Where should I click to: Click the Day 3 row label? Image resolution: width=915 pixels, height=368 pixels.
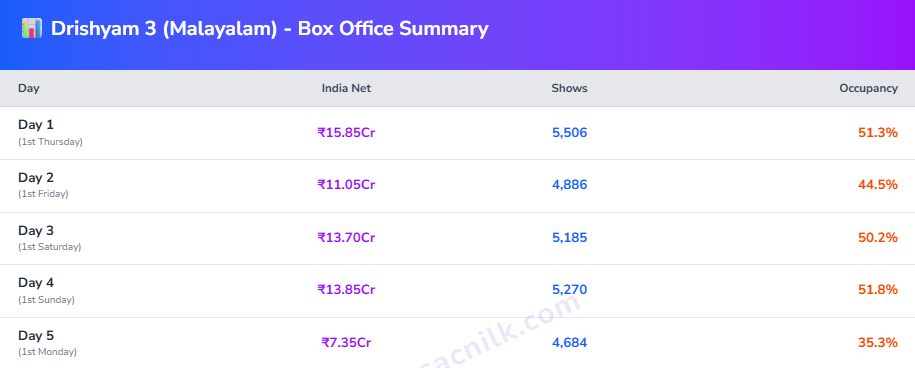pyautogui.click(x=36, y=230)
